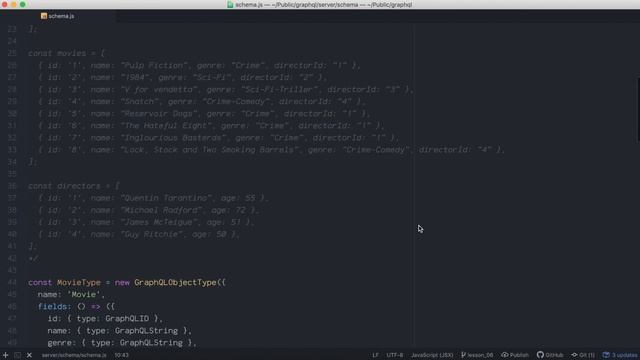Click the Guy Ritchie director line

(139, 234)
